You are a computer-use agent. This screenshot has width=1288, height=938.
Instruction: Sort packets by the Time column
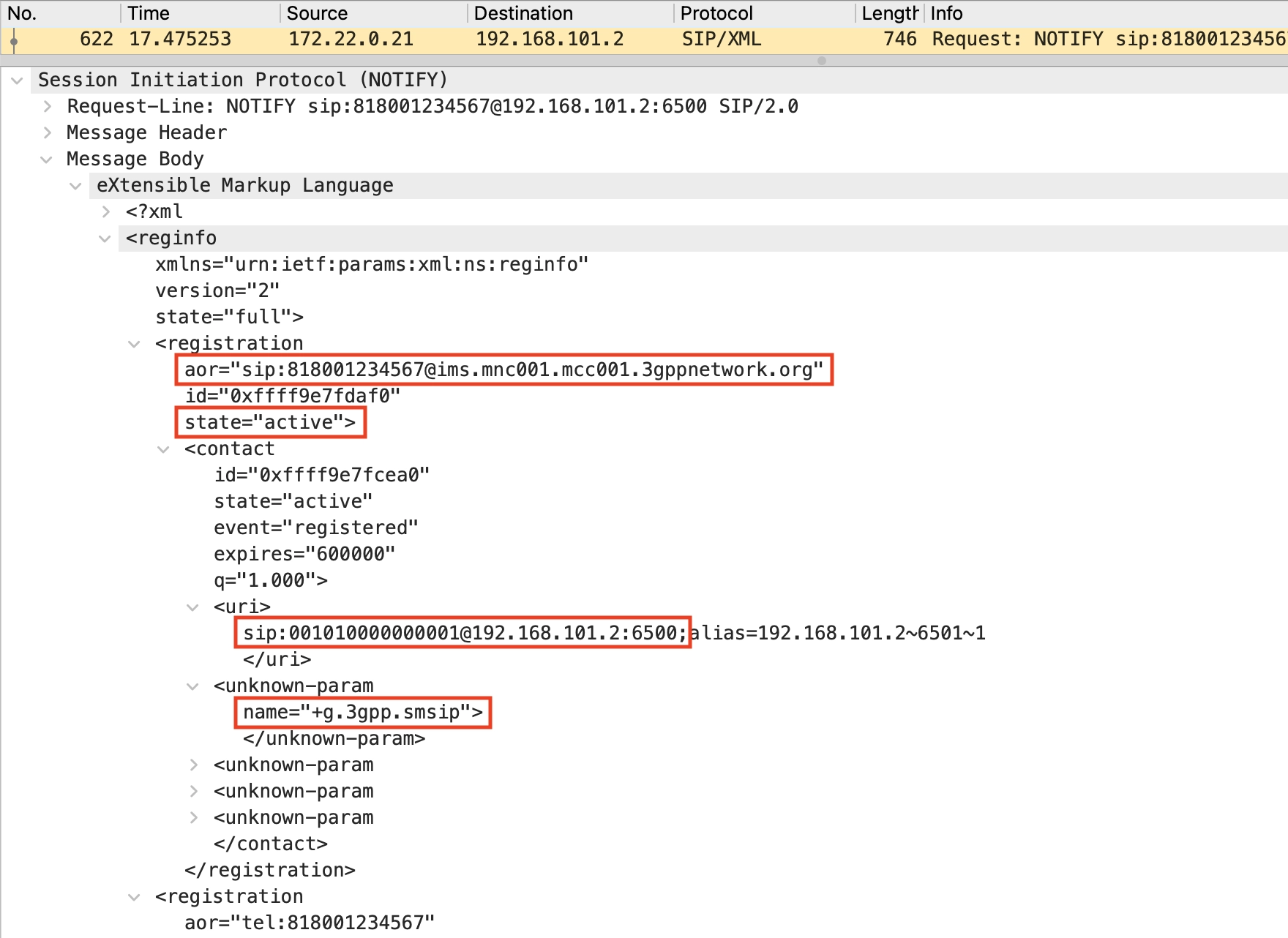coord(149,13)
